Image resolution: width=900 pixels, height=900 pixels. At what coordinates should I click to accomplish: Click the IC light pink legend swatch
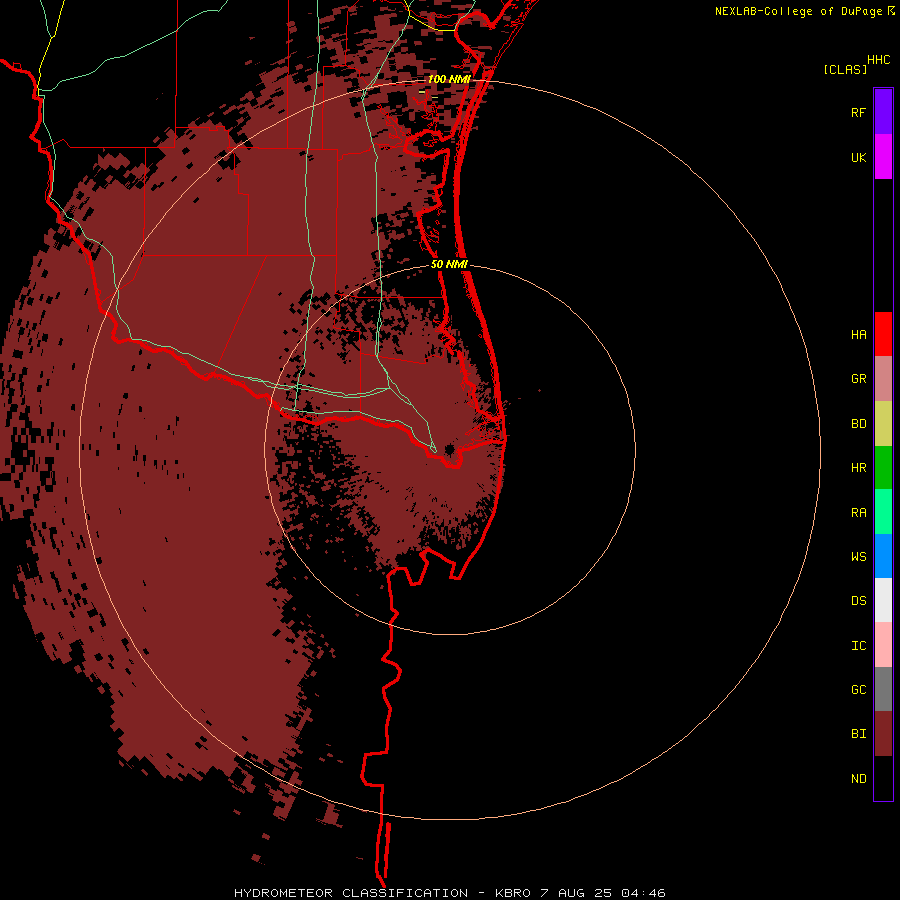tap(883, 645)
